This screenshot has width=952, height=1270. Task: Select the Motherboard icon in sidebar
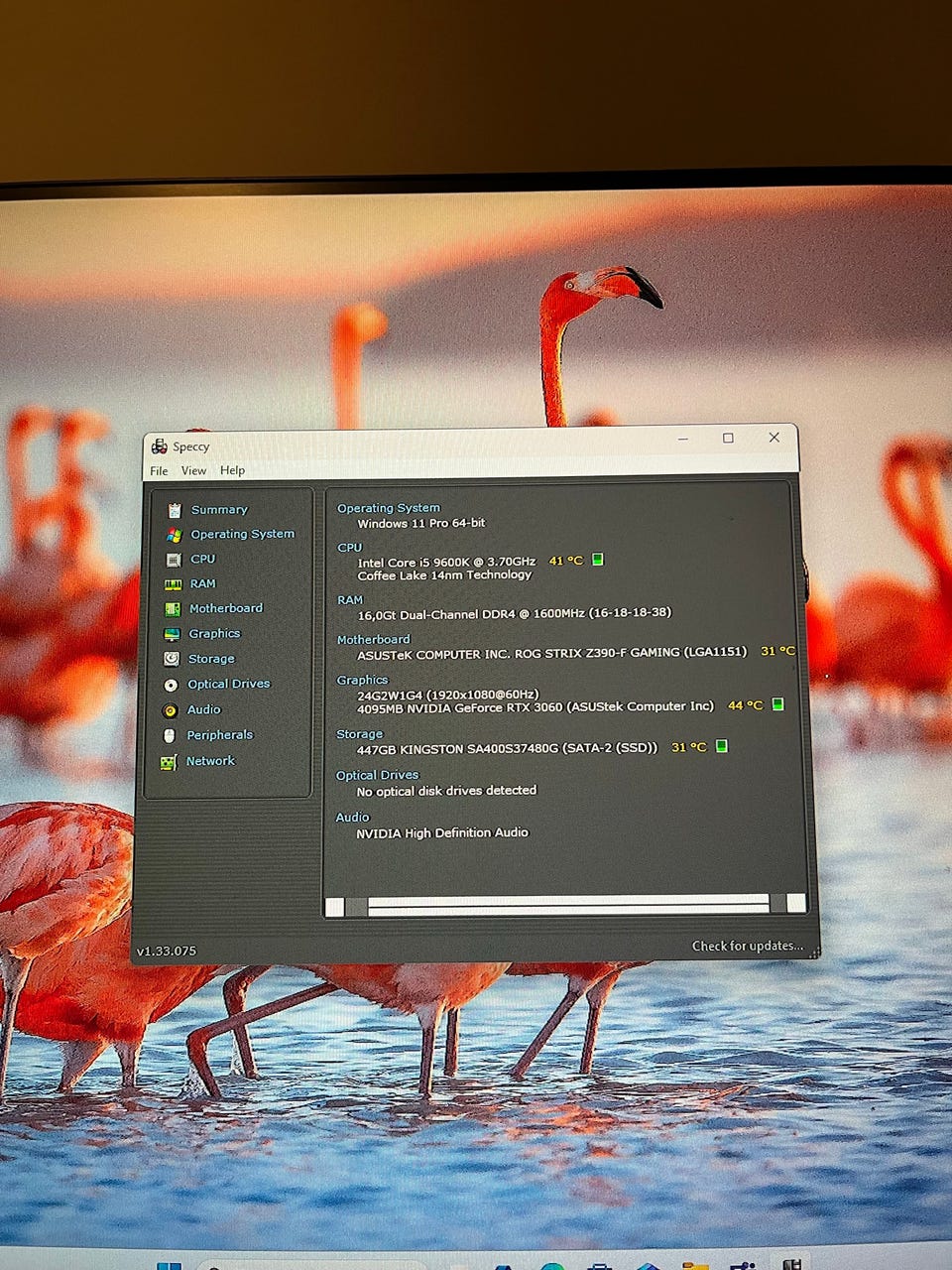173,609
